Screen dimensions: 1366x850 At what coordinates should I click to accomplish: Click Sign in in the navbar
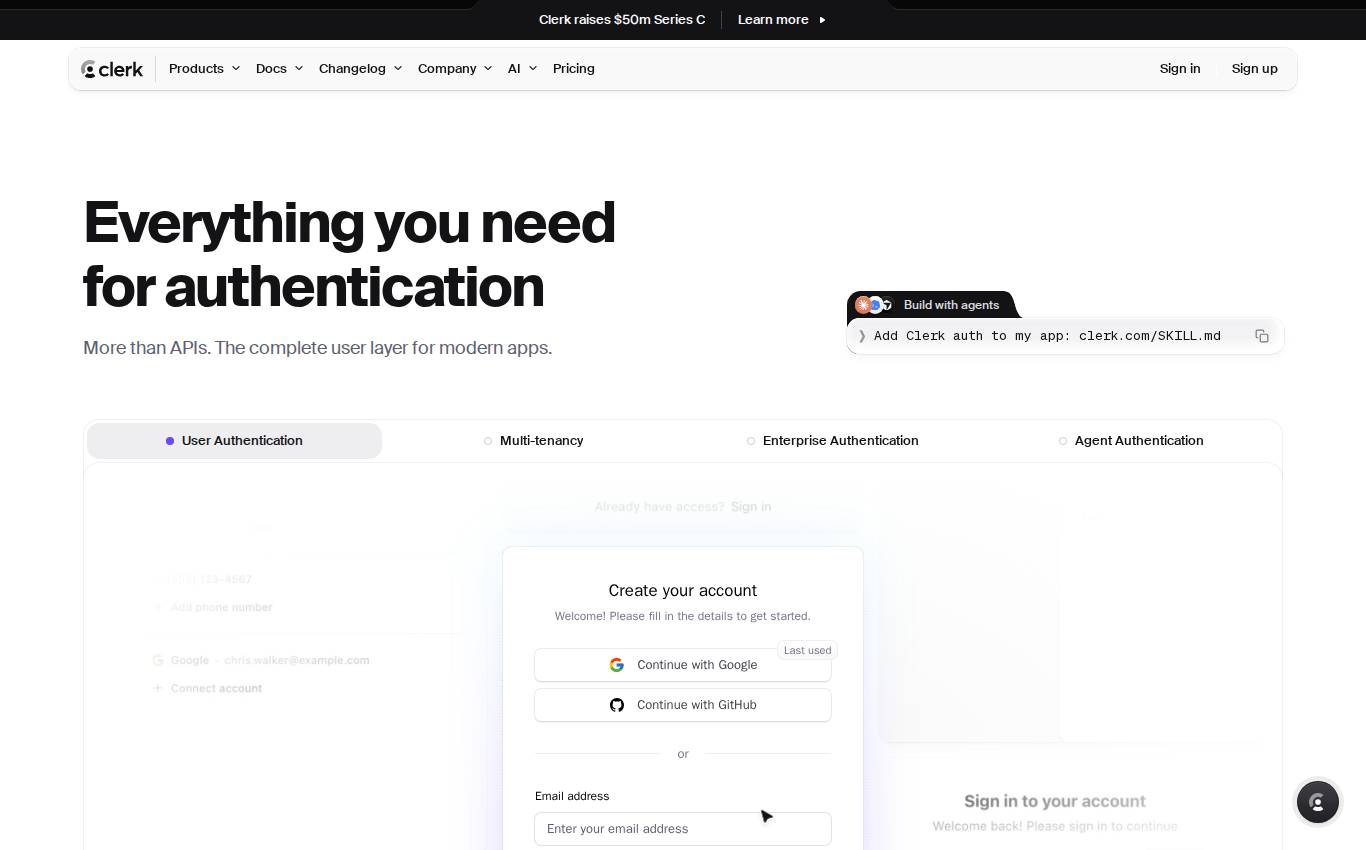pyautogui.click(x=1180, y=69)
